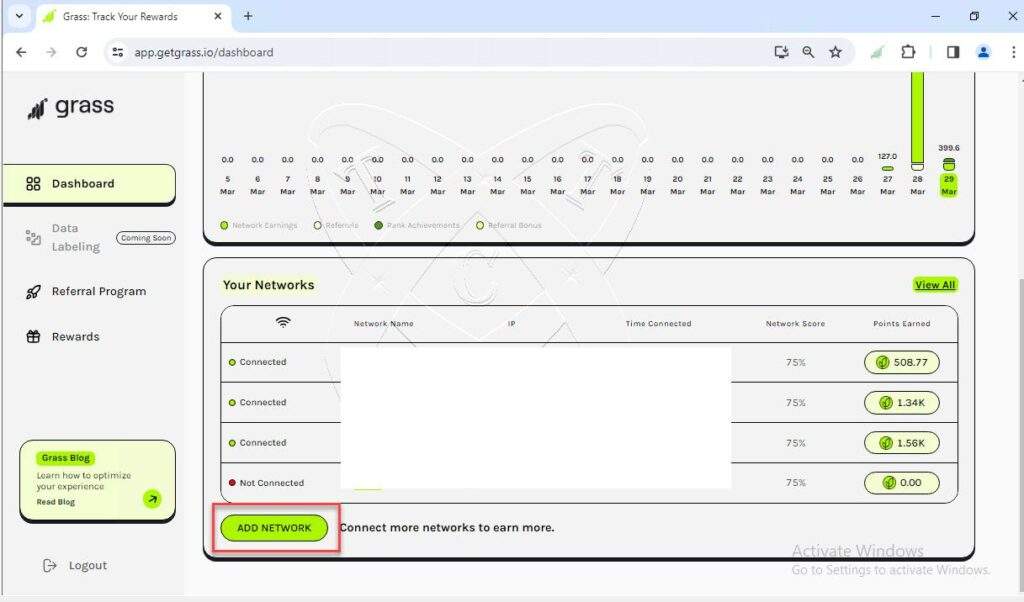Open the View All networks link
Viewport: 1024px width, 602px height.
pyautogui.click(x=935, y=285)
